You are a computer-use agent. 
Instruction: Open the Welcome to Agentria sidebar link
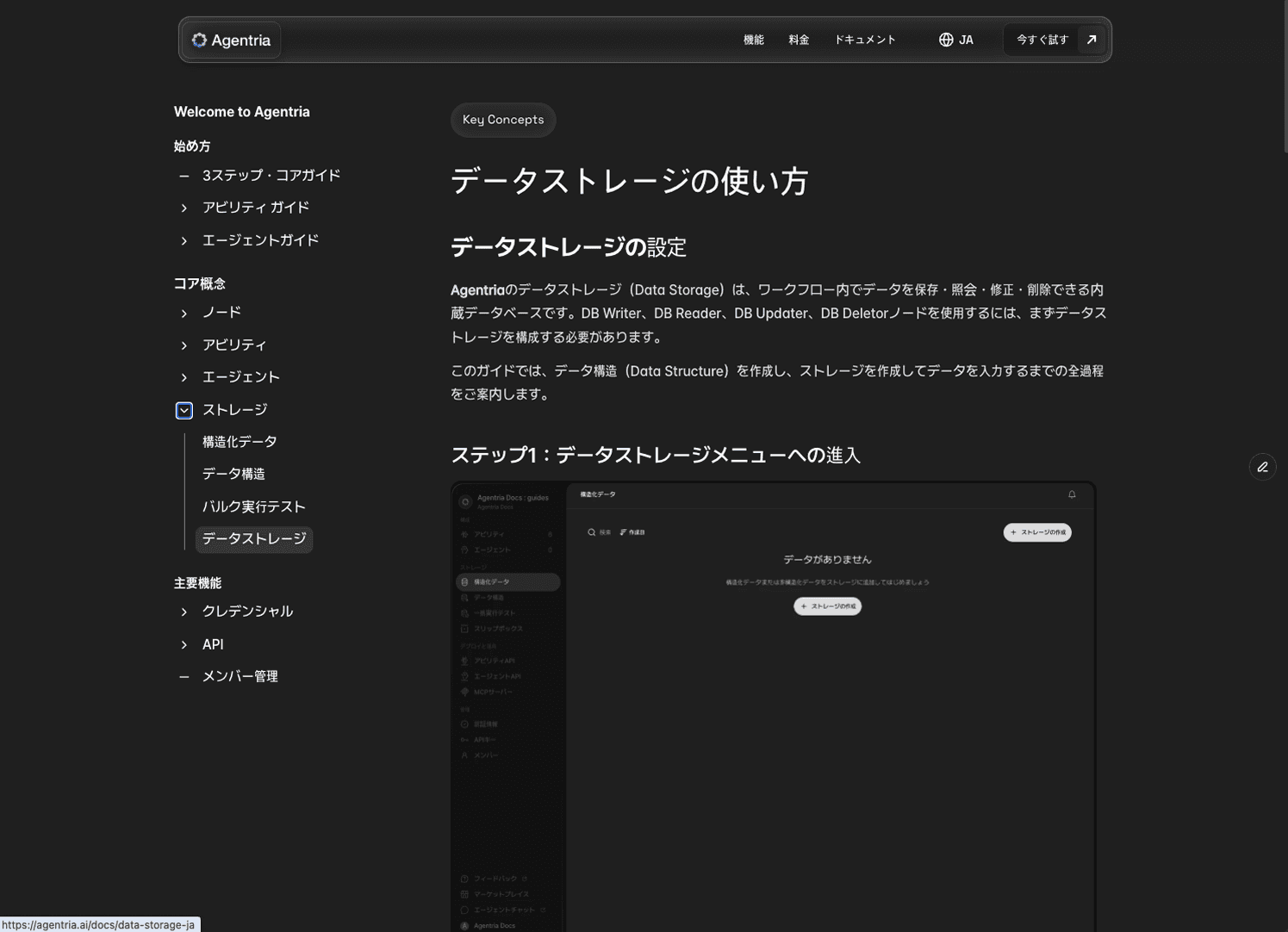tap(242, 112)
